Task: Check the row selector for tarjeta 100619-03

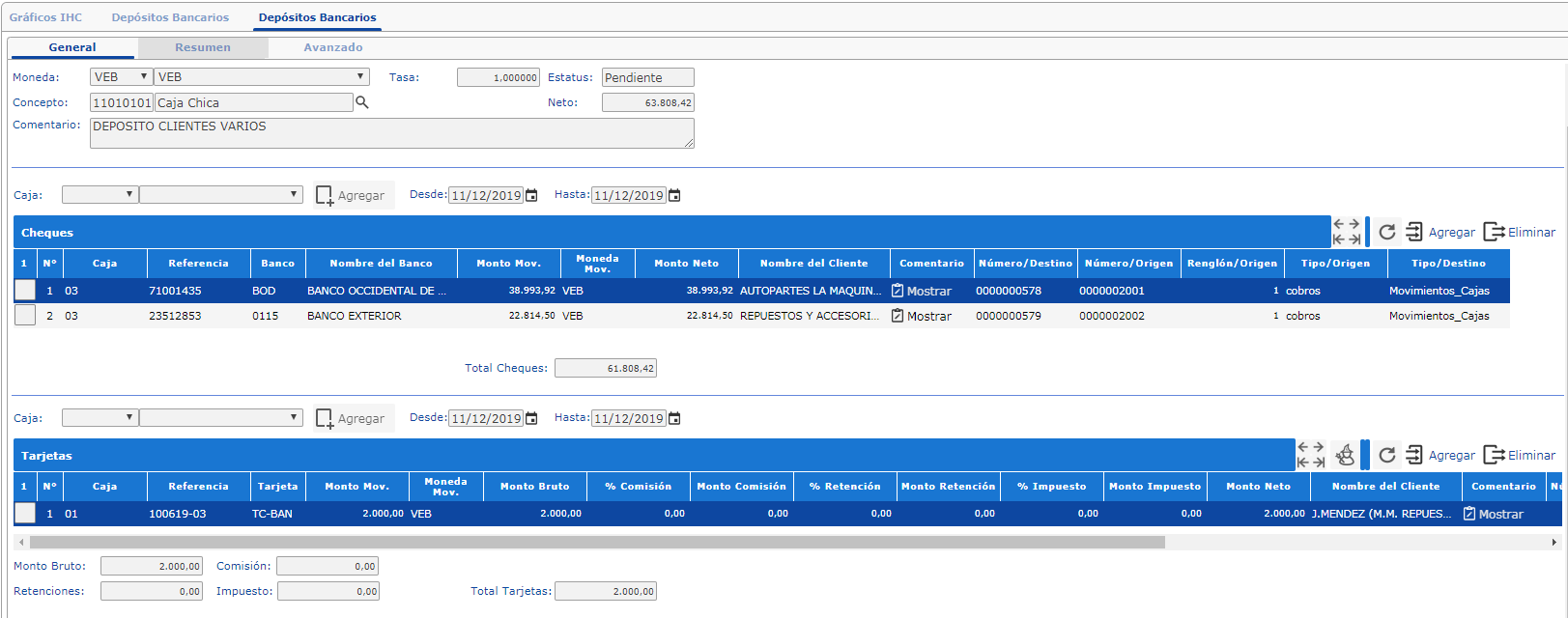Action: pyautogui.click(x=25, y=513)
